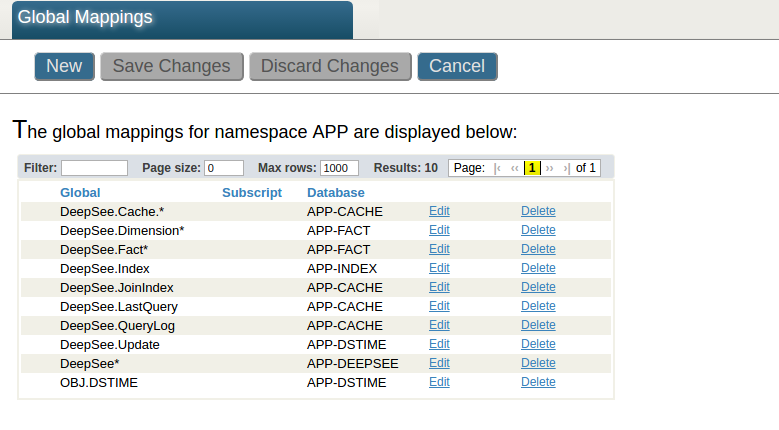This screenshot has height=430, width=779.
Task: Click into the Page size field
Action: 224,168
